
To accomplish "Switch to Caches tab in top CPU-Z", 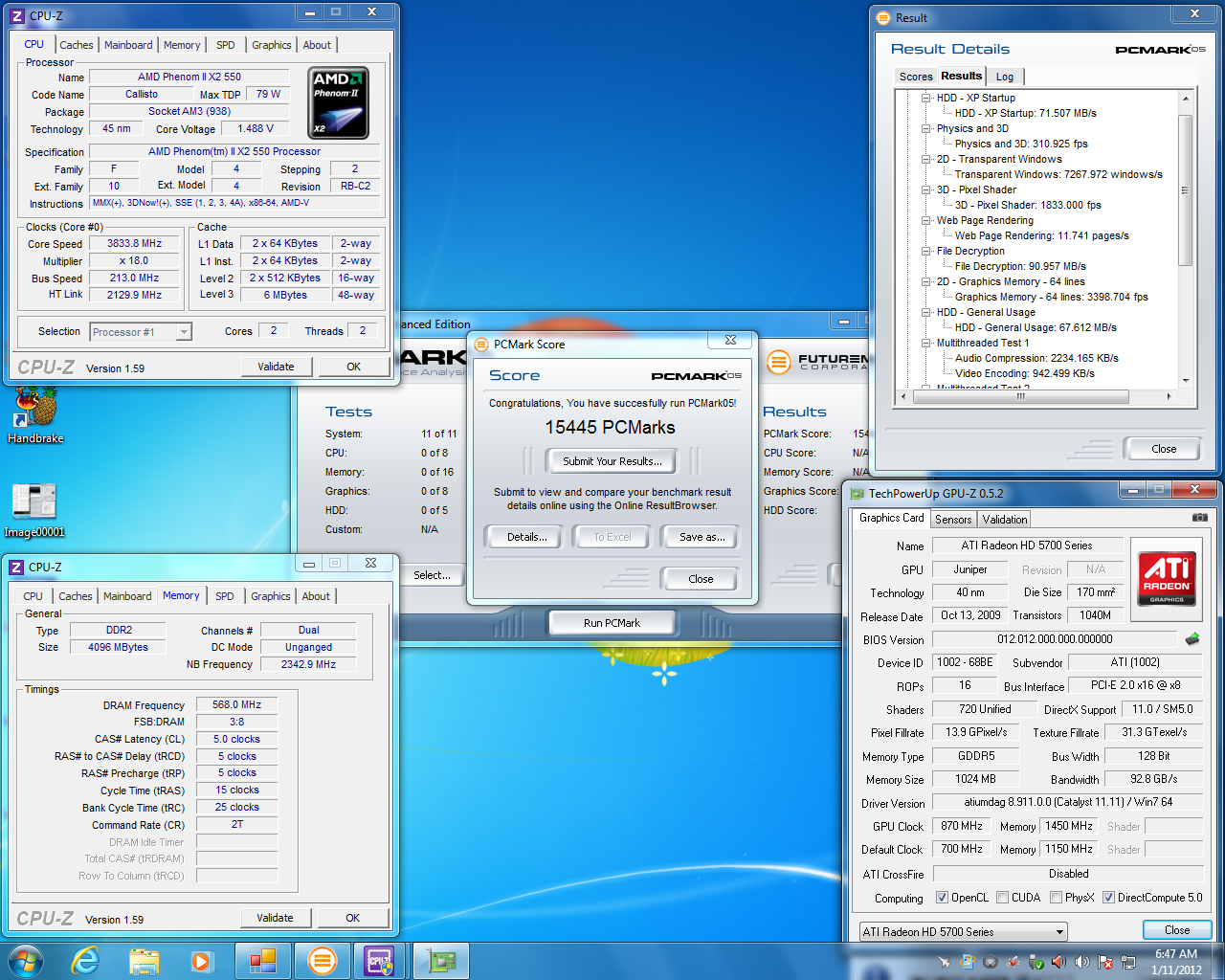I will pos(77,45).
